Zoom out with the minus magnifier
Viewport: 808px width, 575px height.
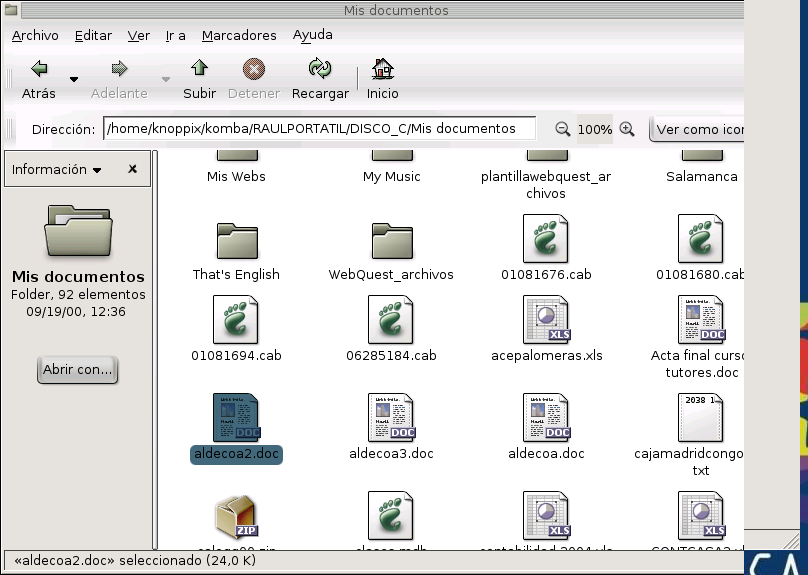pyautogui.click(x=562, y=129)
